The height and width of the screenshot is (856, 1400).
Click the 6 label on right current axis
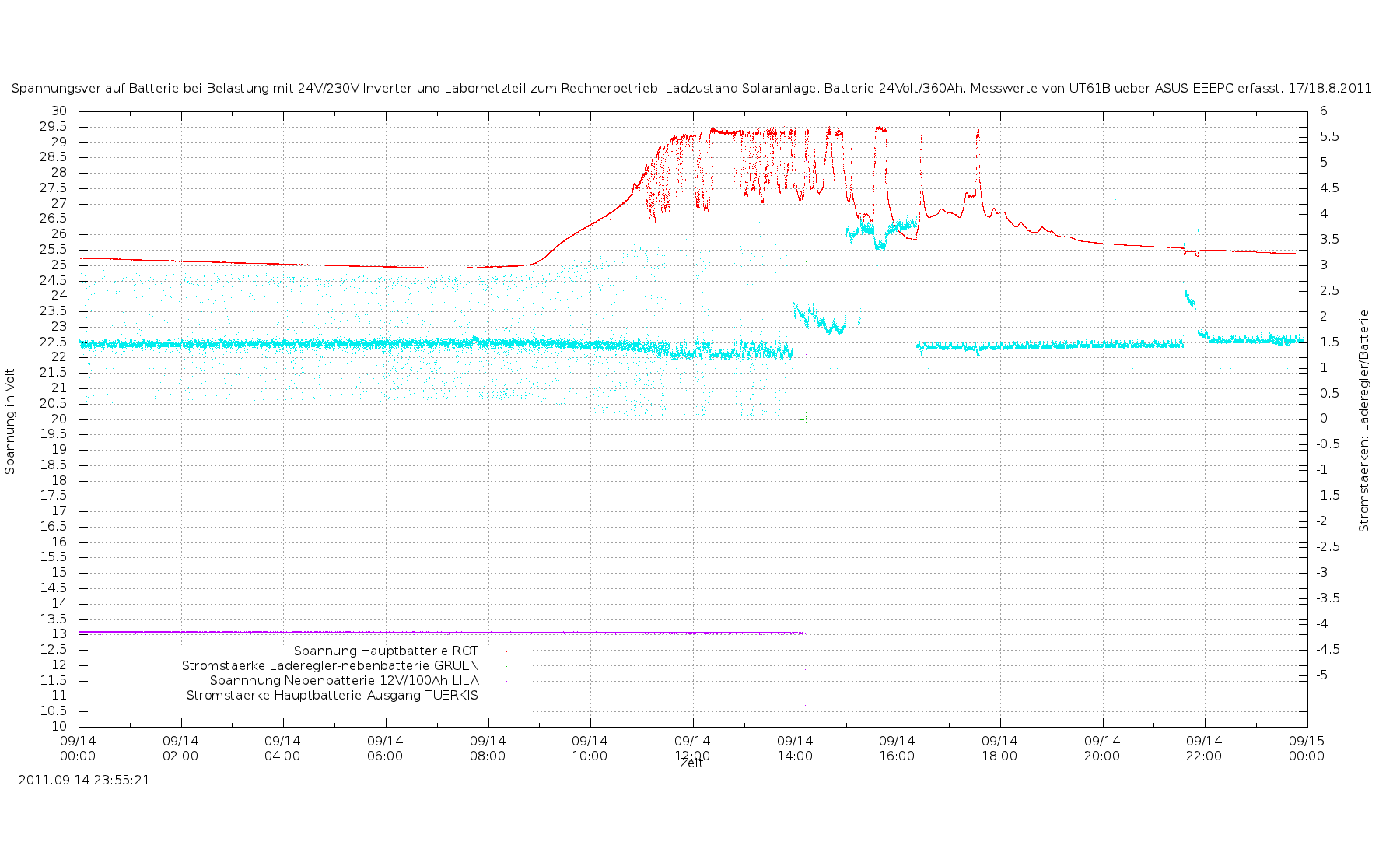1323,111
